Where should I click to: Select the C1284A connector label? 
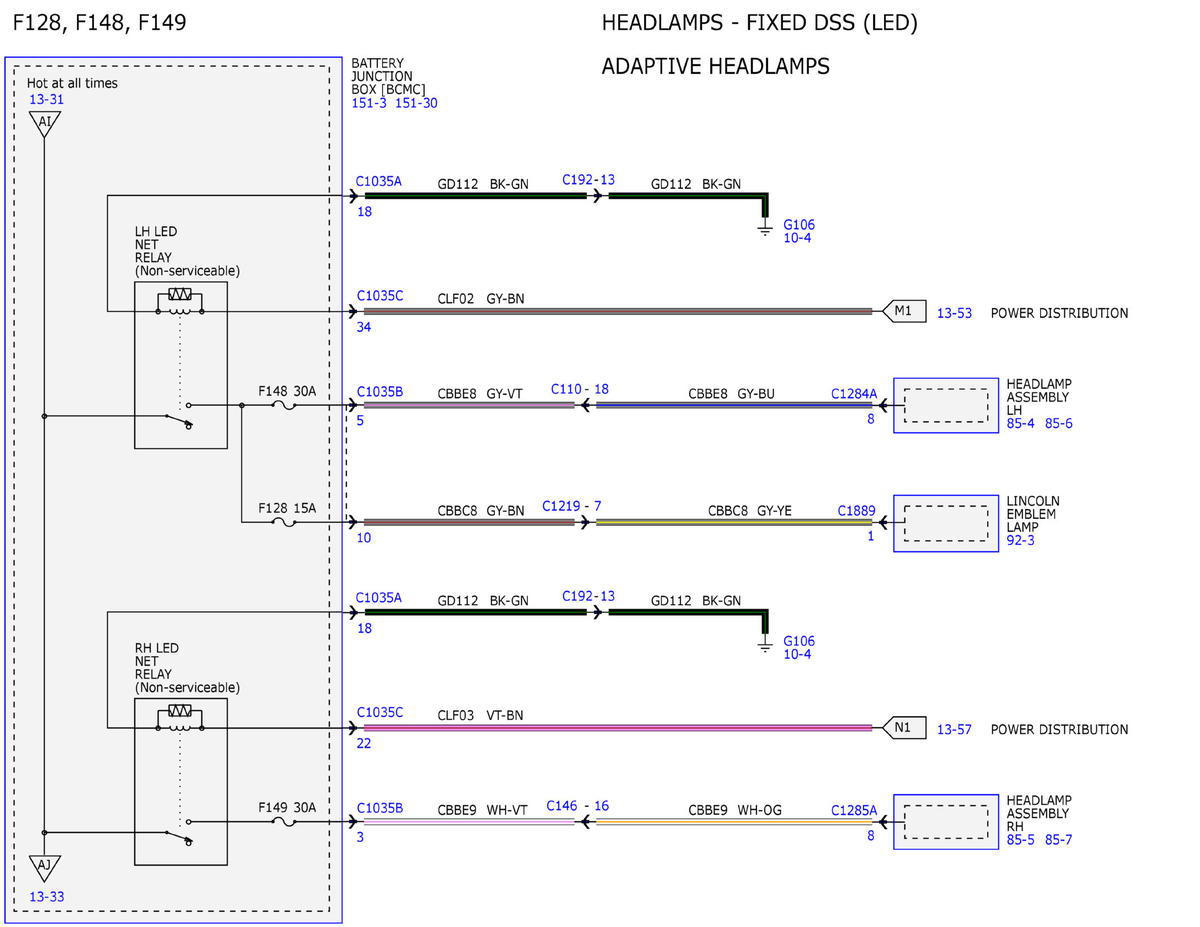pyautogui.click(x=854, y=394)
